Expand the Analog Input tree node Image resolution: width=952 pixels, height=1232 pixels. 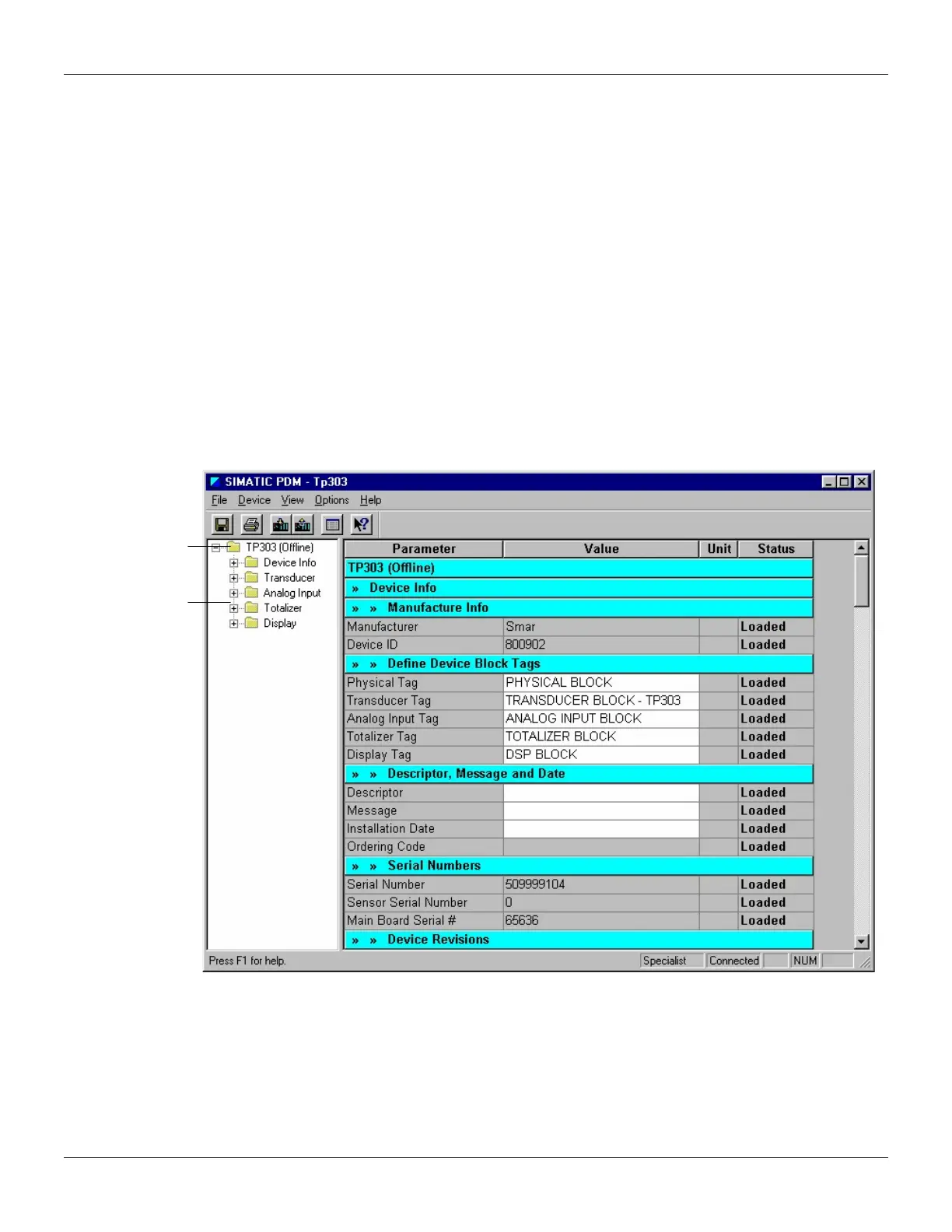pyautogui.click(x=234, y=593)
